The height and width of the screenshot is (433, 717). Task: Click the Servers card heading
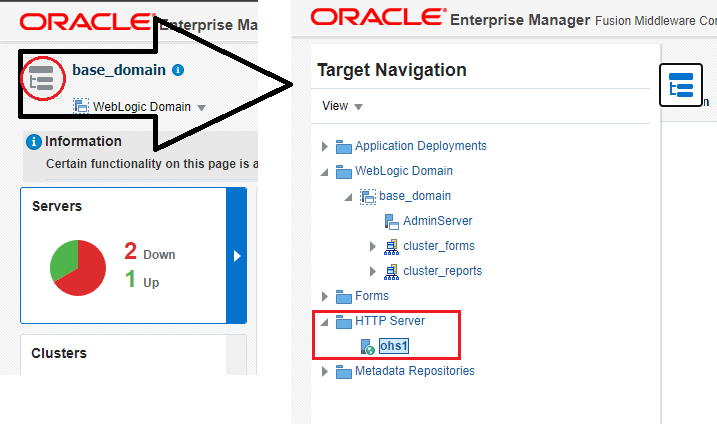click(57, 206)
